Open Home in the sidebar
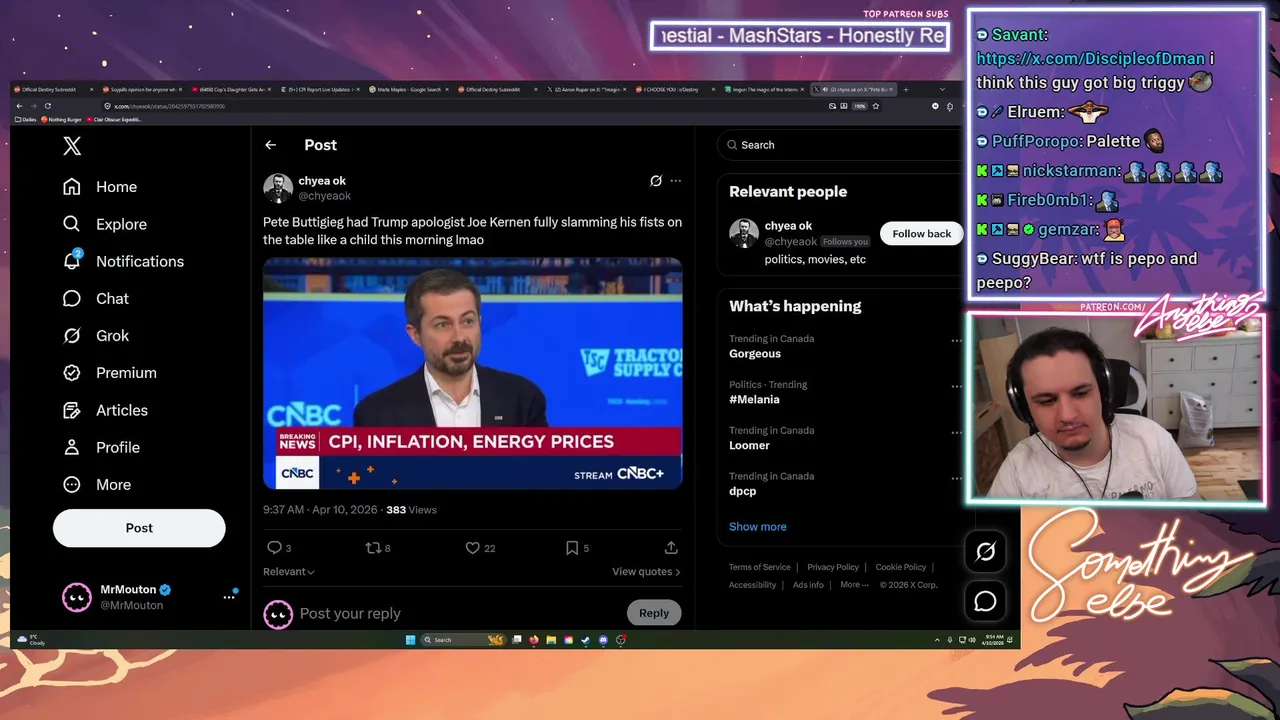1280x720 pixels. pyautogui.click(x=100, y=187)
